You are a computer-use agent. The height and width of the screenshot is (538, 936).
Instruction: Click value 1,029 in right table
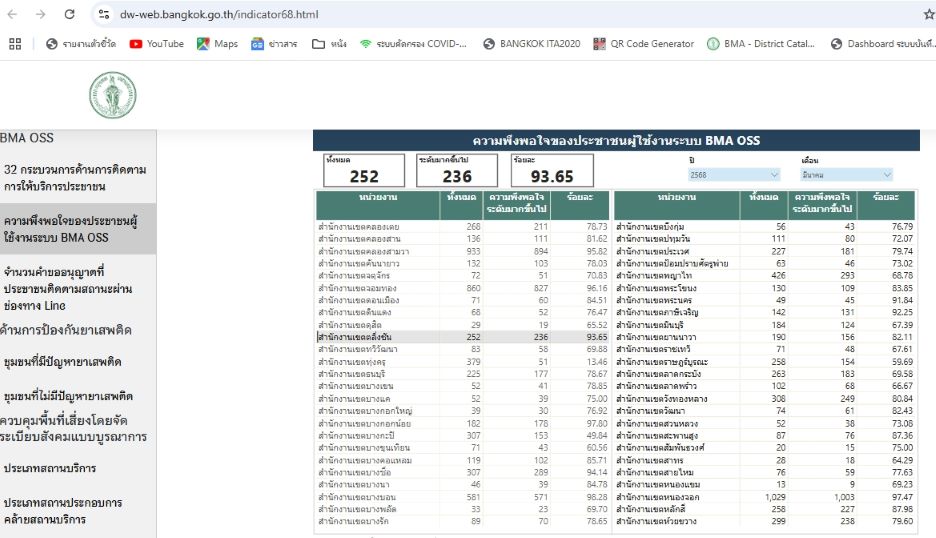pos(775,497)
